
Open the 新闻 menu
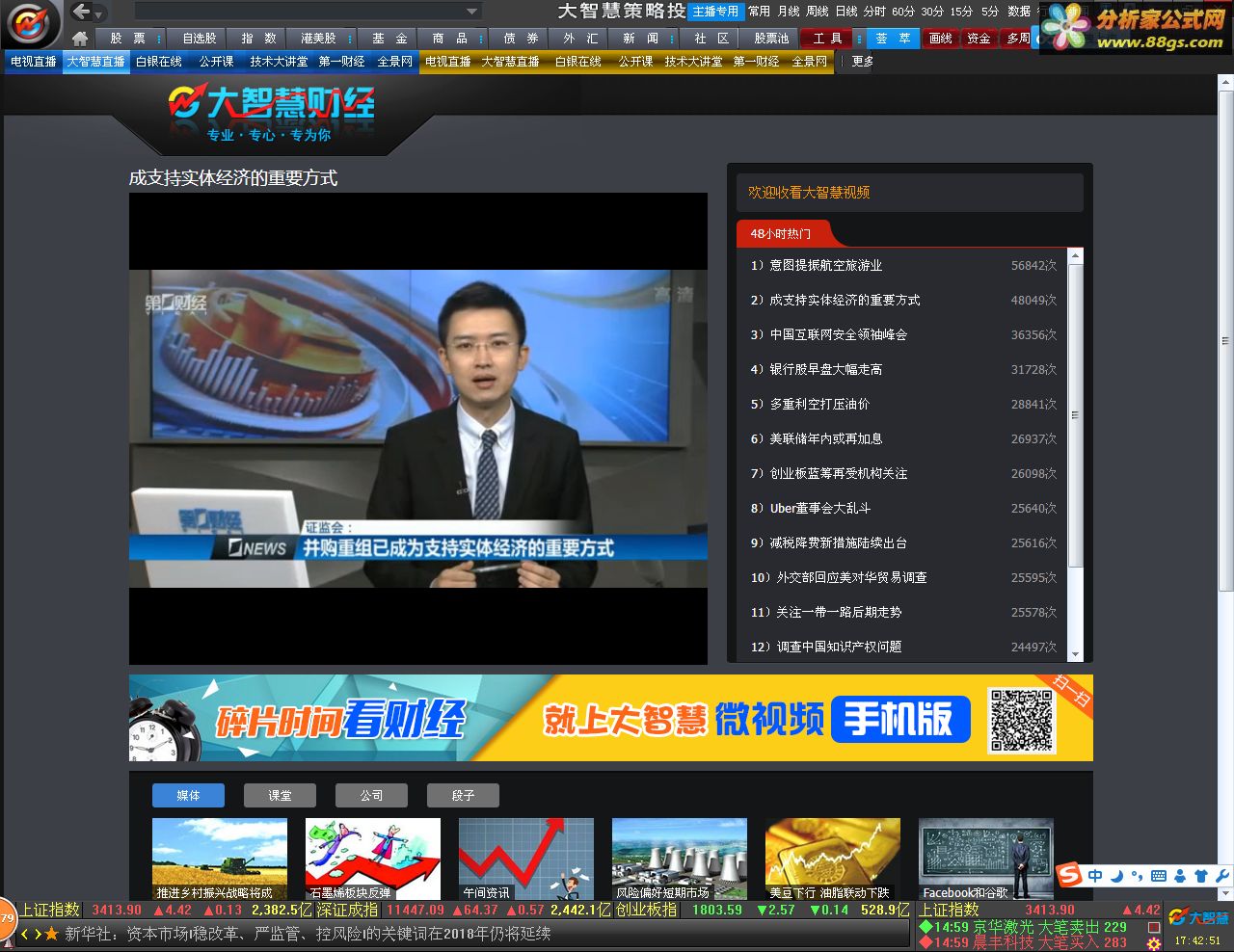(x=640, y=39)
